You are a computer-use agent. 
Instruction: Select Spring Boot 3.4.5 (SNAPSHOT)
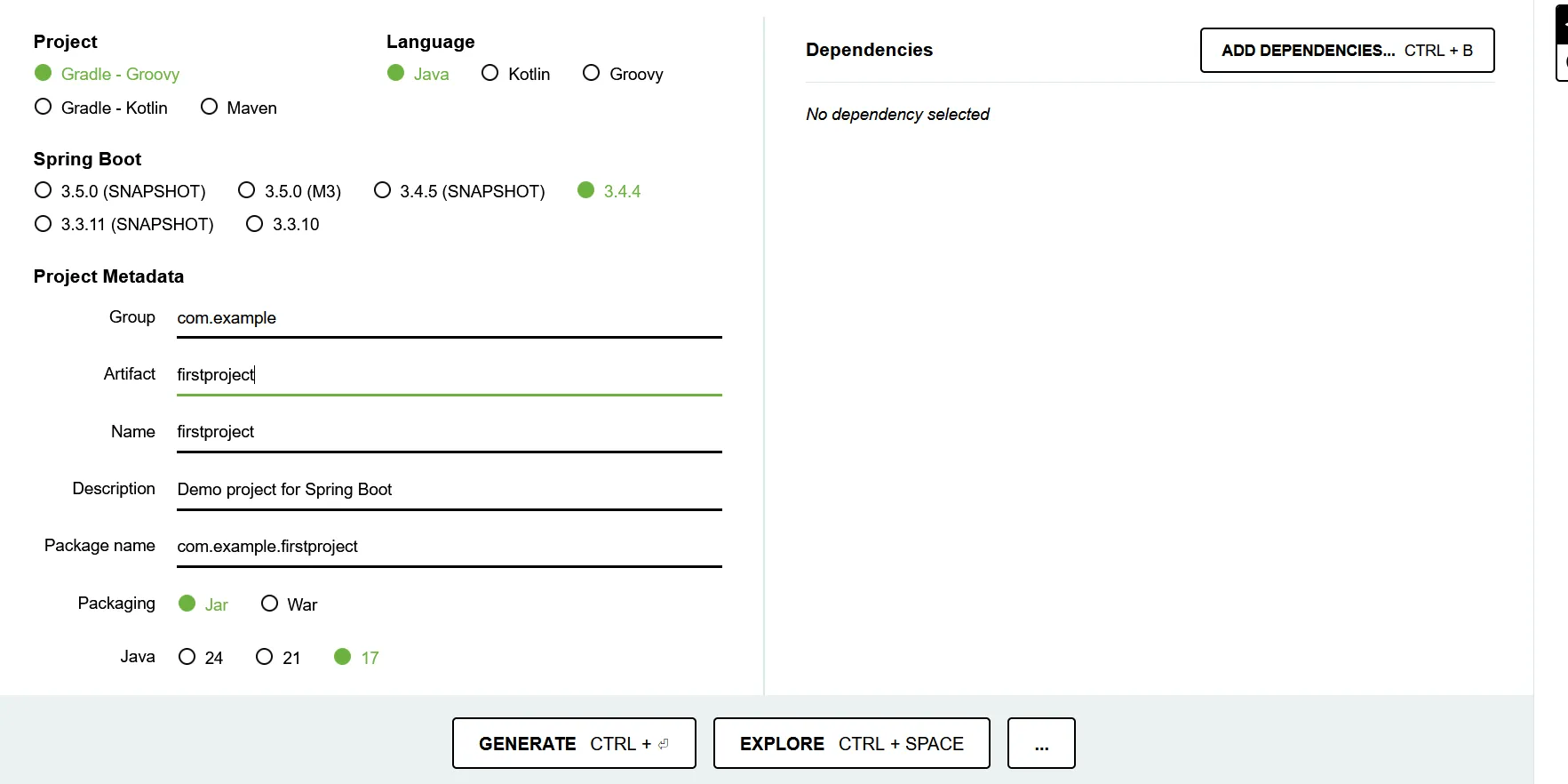pyautogui.click(x=459, y=191)
